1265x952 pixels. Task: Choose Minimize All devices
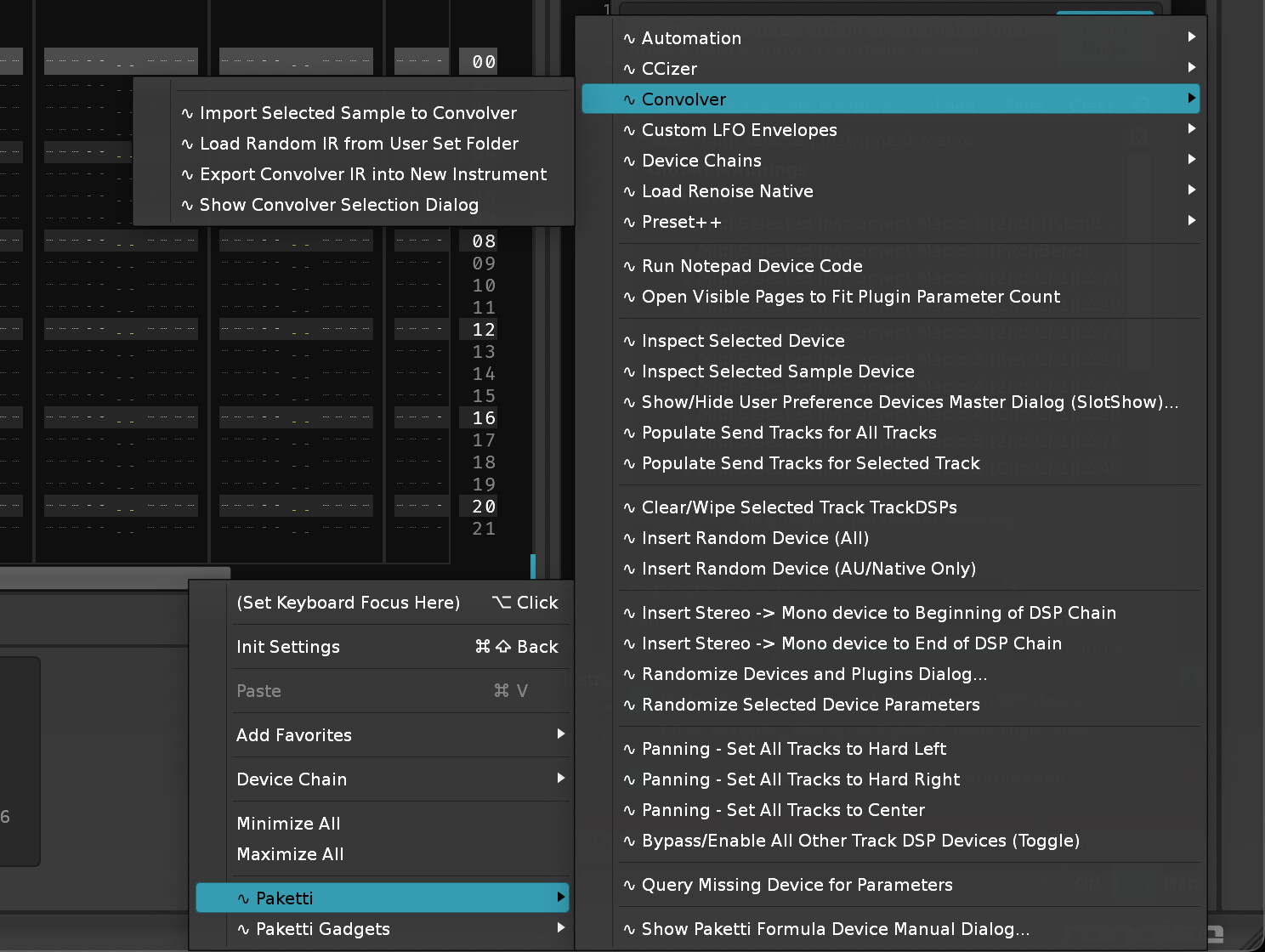pos(288,824)
